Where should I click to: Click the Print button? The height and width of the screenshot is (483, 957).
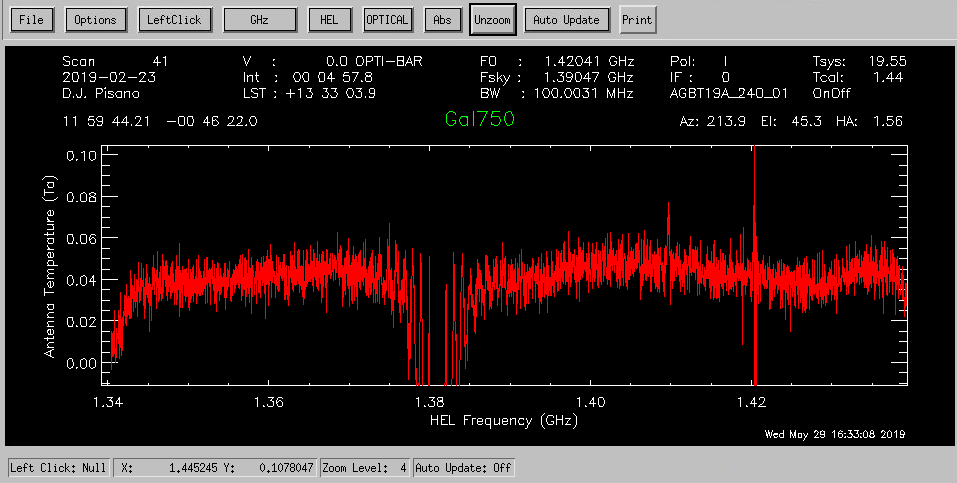(x=637, y=20)
